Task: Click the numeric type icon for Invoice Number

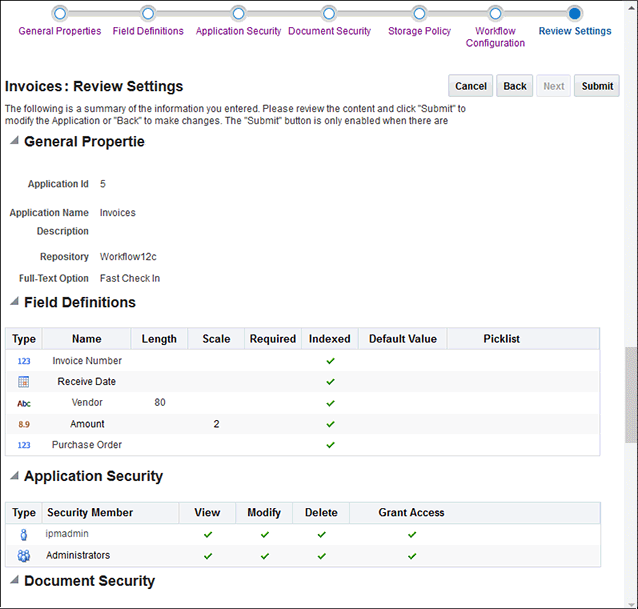Action: 24,361
